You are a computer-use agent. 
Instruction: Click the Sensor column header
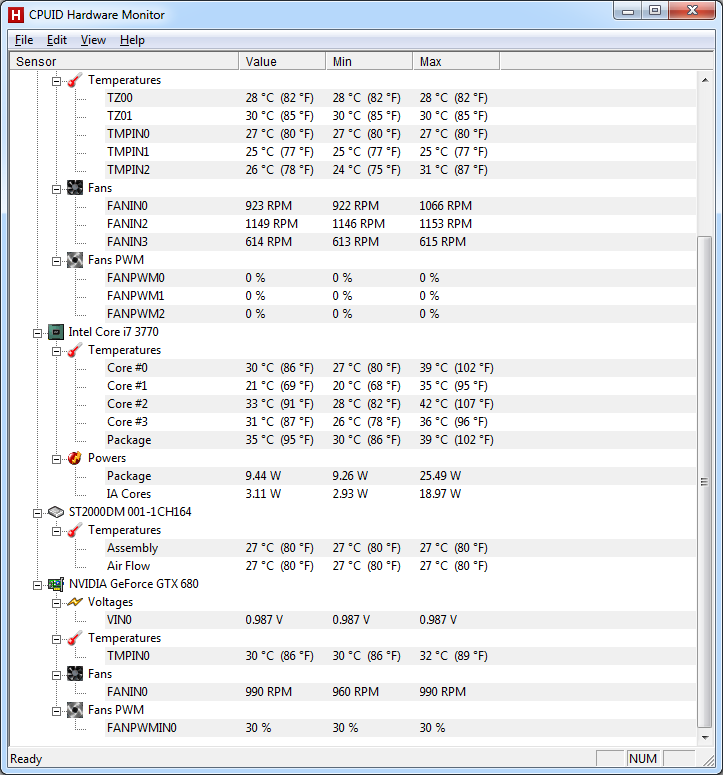pyautogui.click(x=124, y=62)
